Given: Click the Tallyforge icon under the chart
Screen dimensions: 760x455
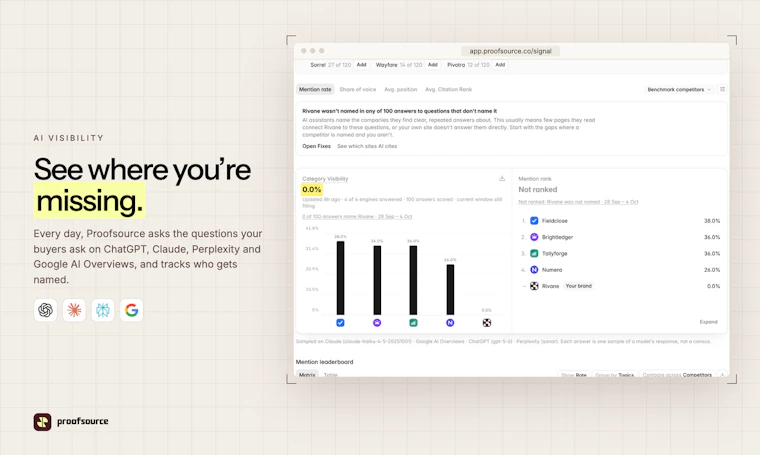Looking at the screenshot, I should (x=413, y=323).
